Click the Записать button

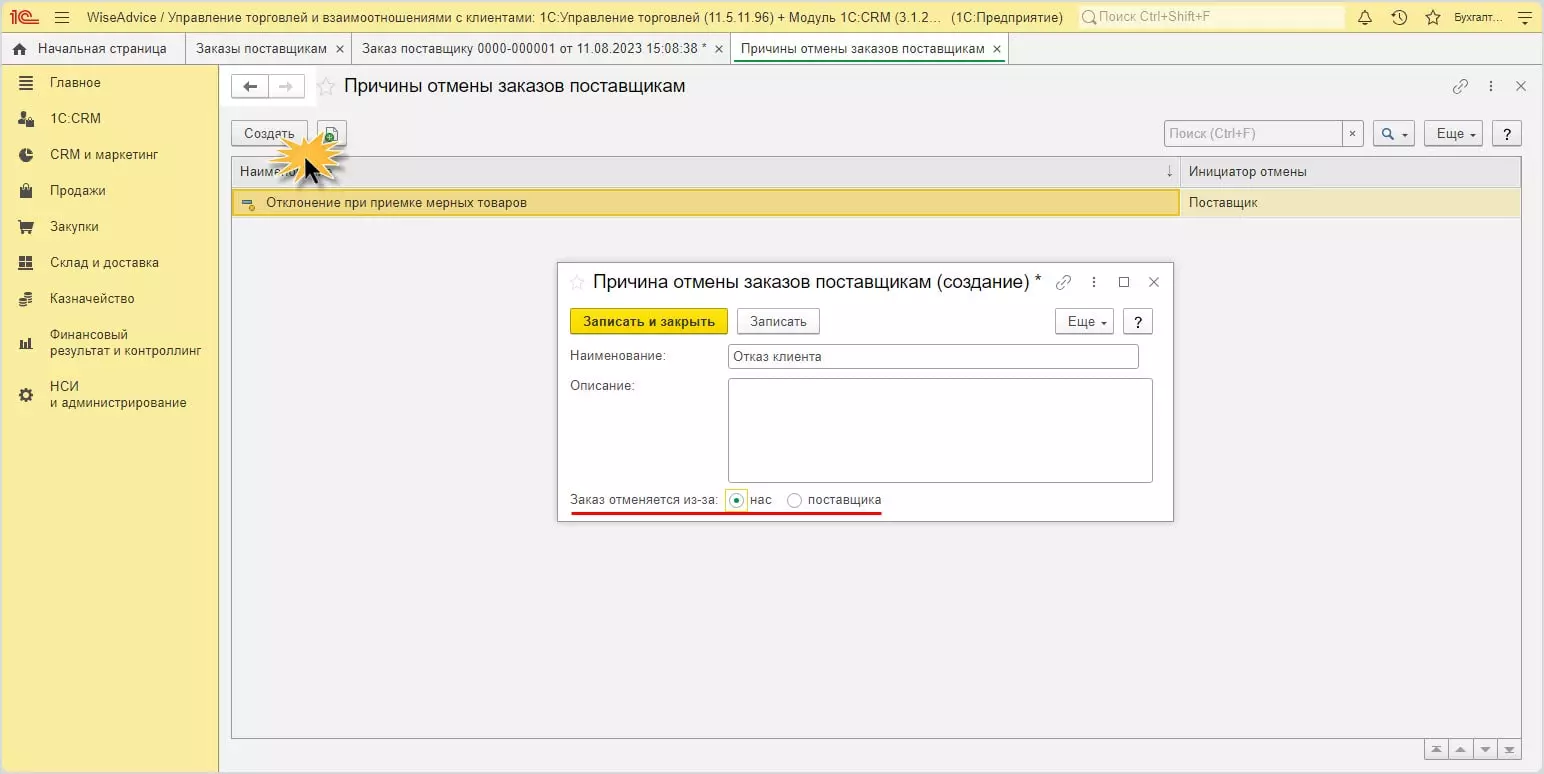tap(778, 321)
